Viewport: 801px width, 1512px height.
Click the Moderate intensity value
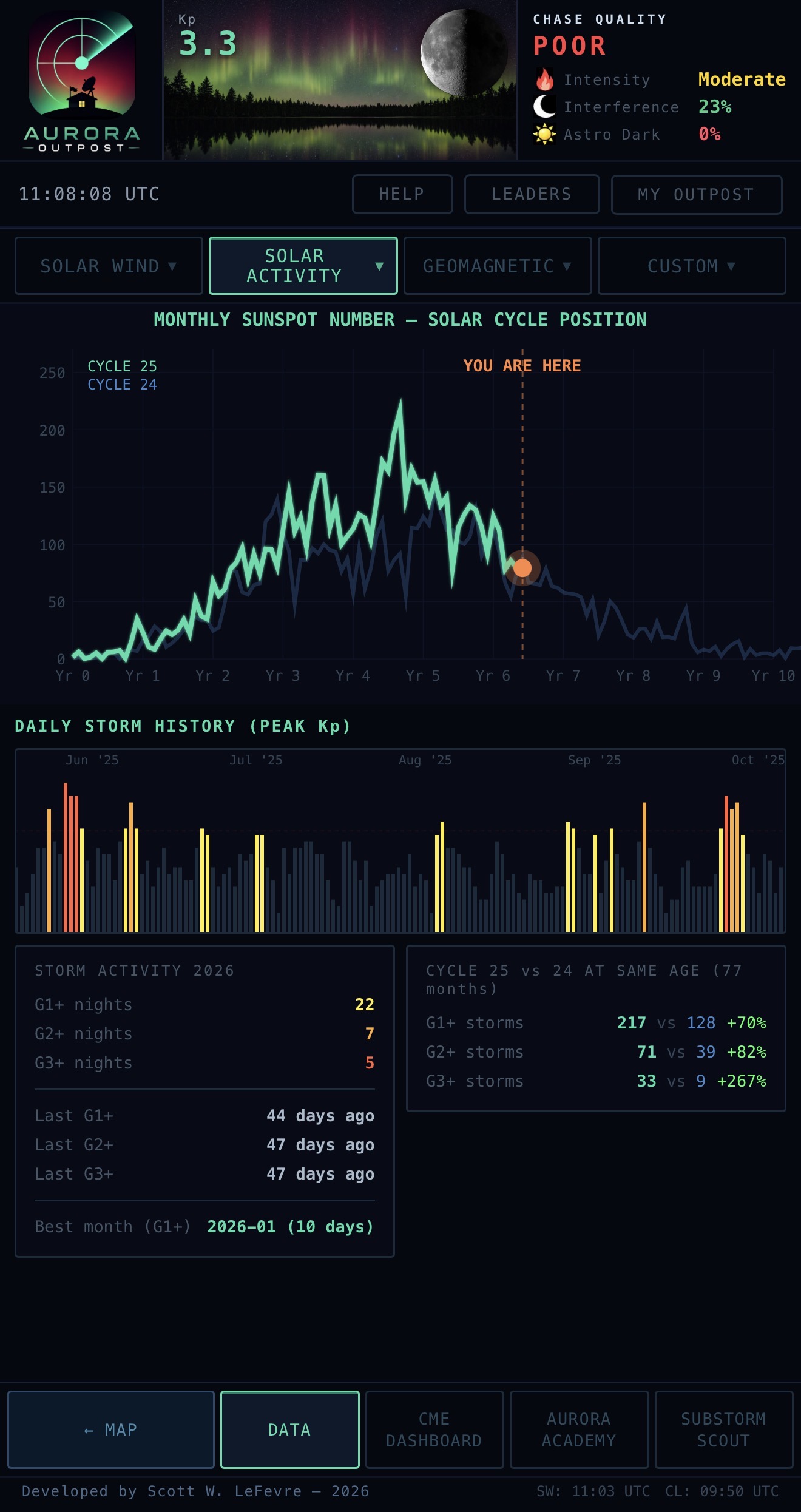[x=742, y=79]
